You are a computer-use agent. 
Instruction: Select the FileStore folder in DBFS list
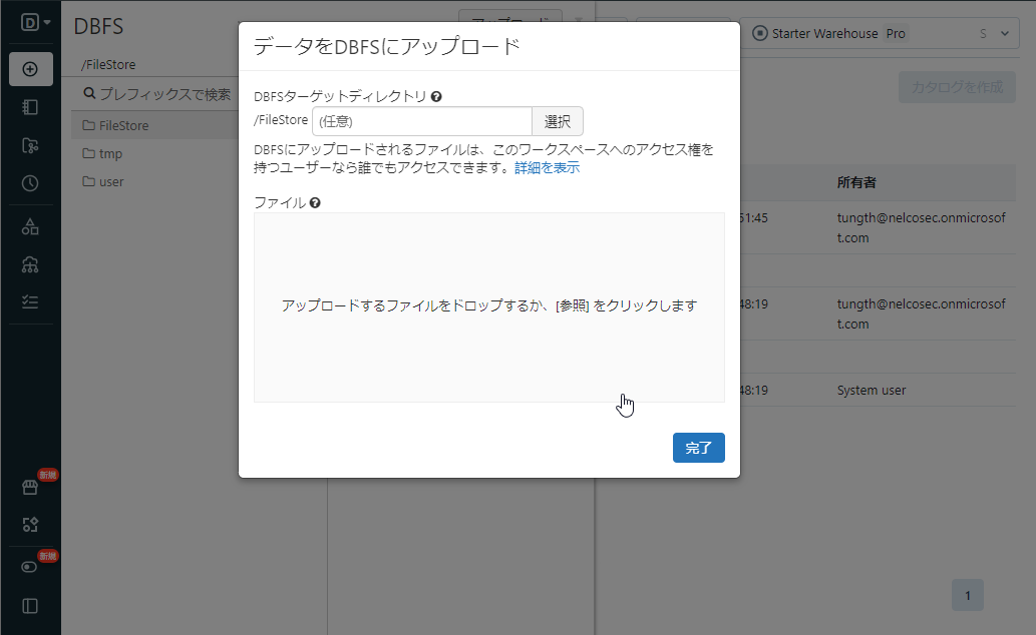point(123,126)
